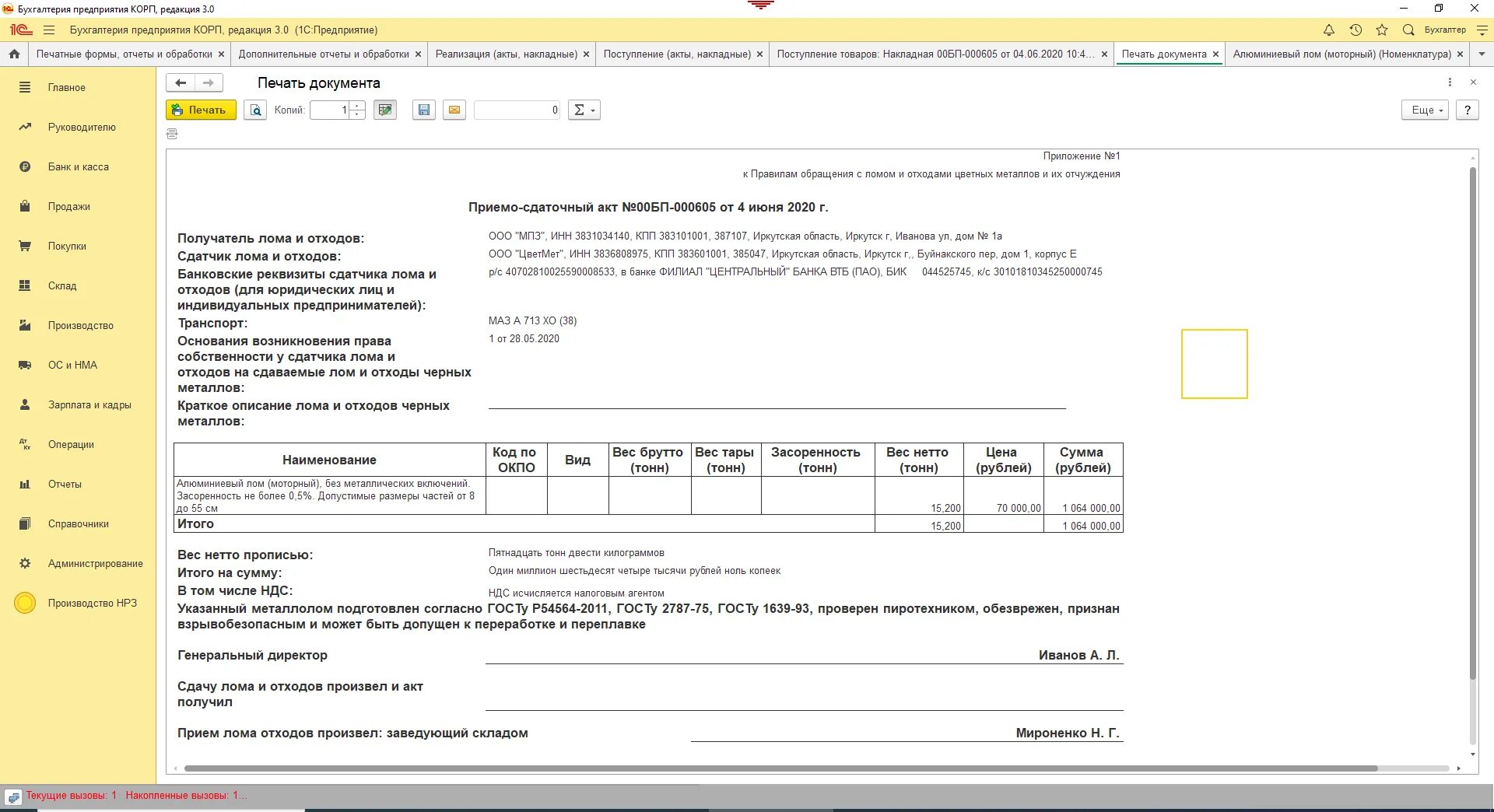The width and height of the screenshot is (1494, 812).
Task: Save the document with the diskette icon
Action: click(423, 110)
